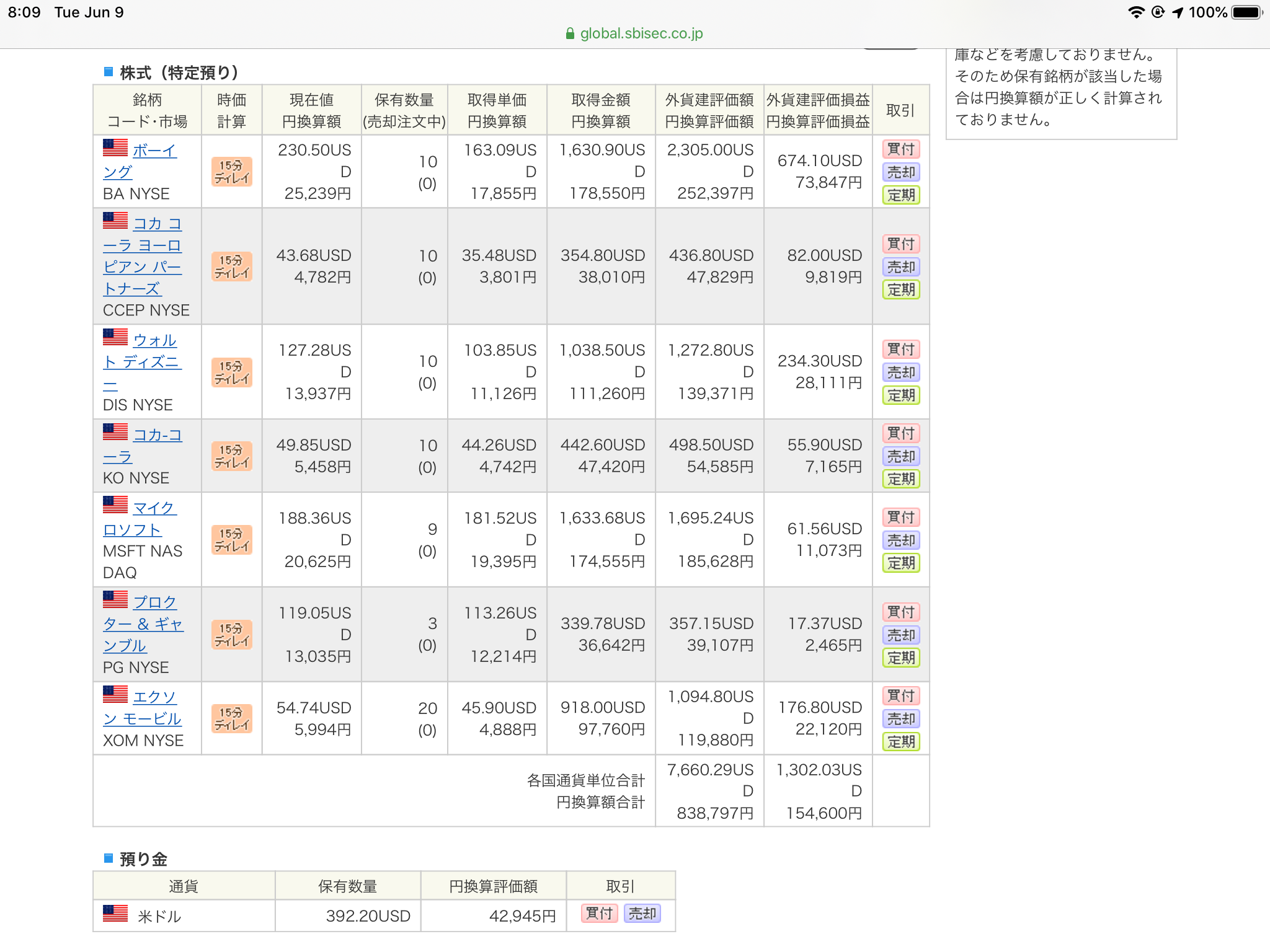The width and height of the screenshot is (1270, 952).
Task: Tap the 8:09 clock in status bar
Action: 24,12
